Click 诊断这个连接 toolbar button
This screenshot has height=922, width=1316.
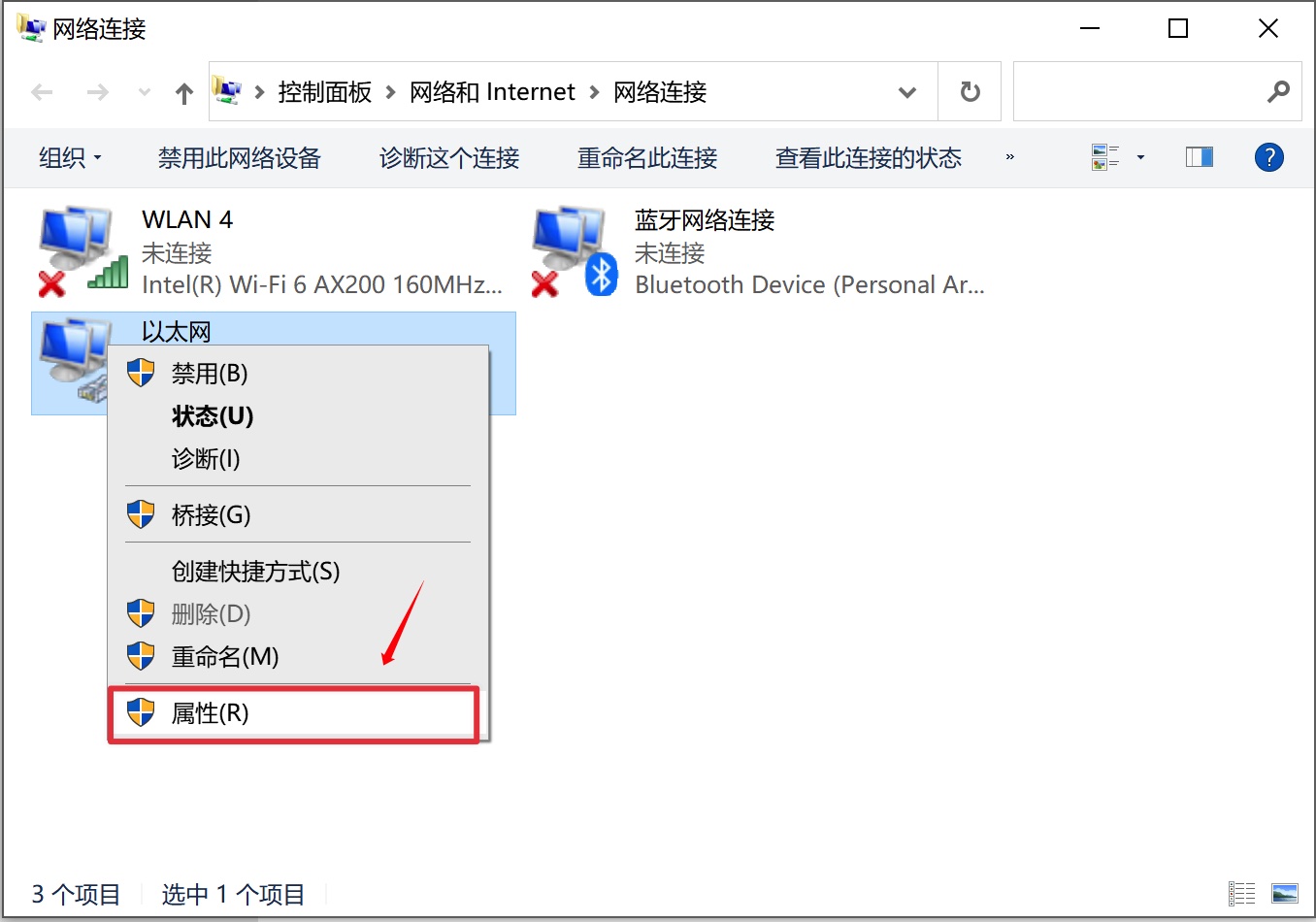click(449, 157)
